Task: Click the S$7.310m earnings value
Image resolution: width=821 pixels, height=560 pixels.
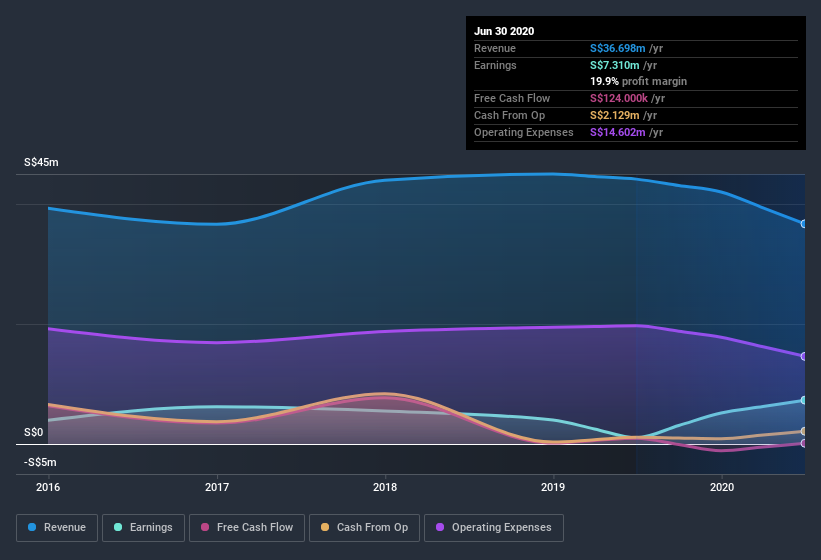Action: tap(614, 65)
